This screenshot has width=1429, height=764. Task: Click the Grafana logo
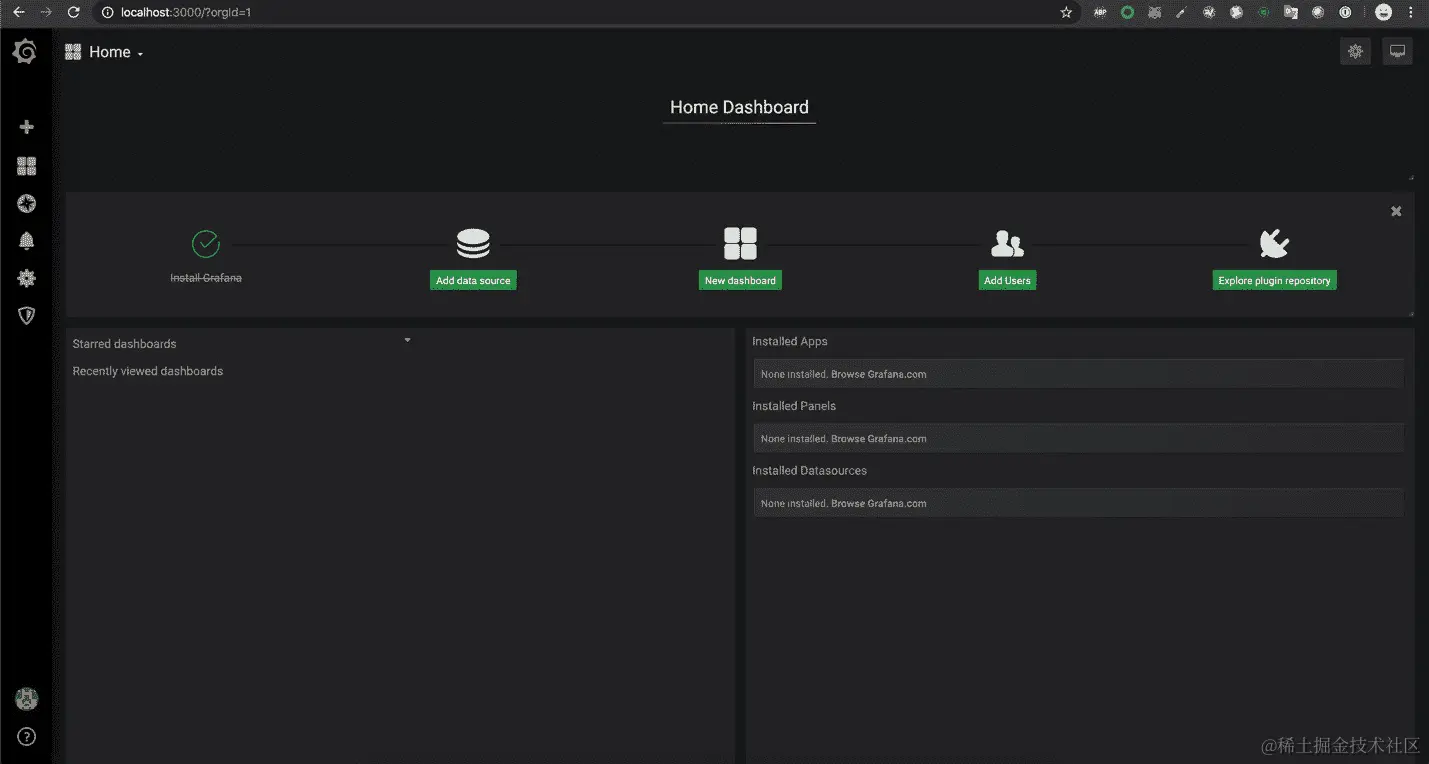[26, 51]
